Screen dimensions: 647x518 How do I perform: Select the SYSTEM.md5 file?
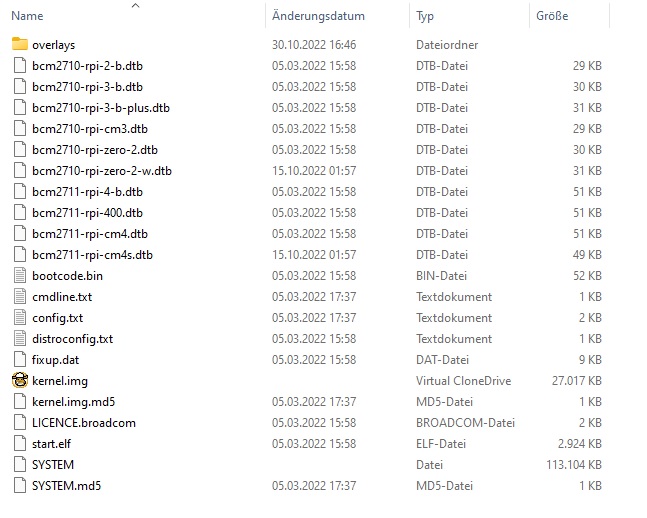pyautogui.click(x=66, y=485)
